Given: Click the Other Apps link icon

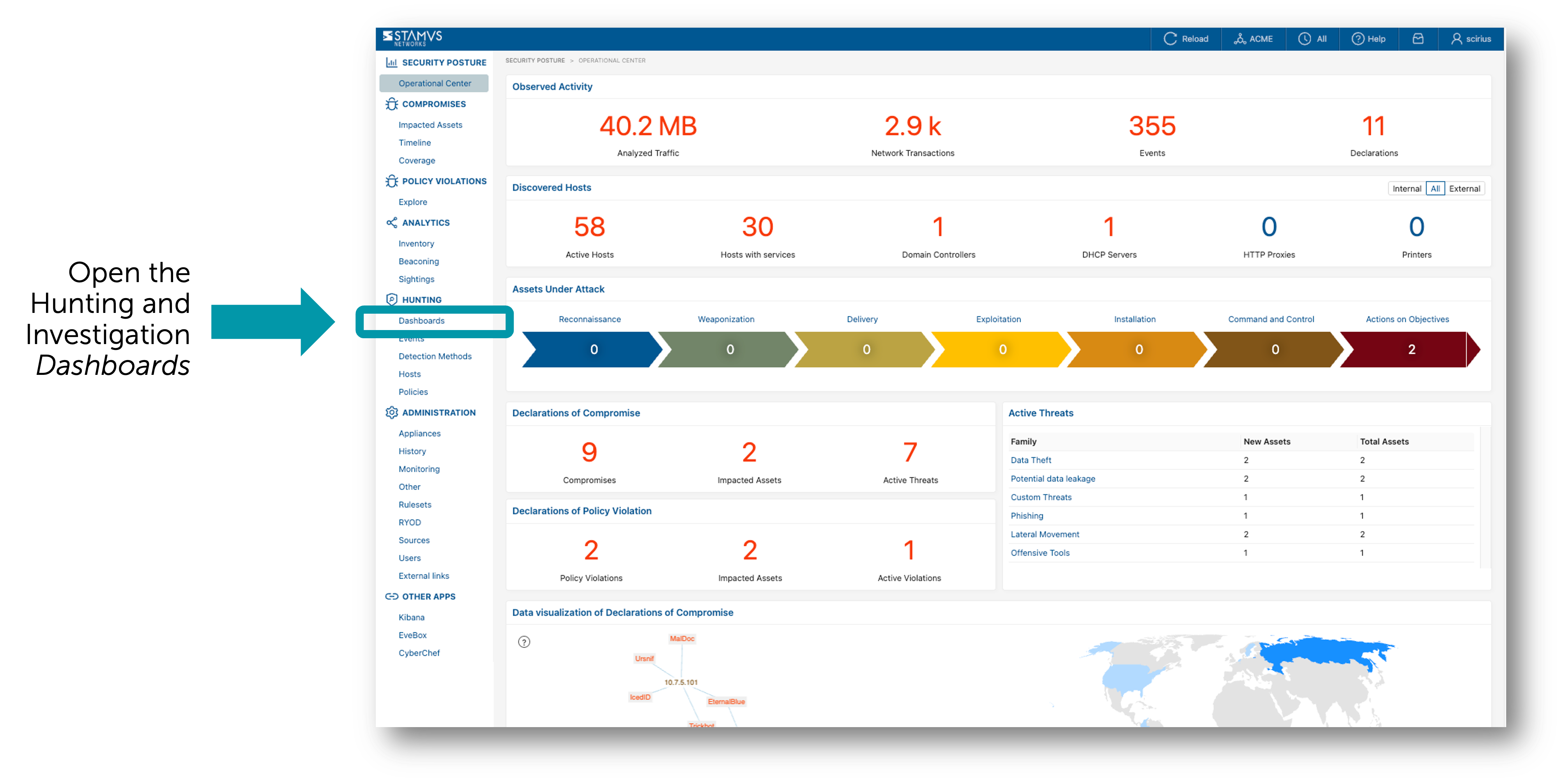Looking at the screenshot, I should coord(391,597).
